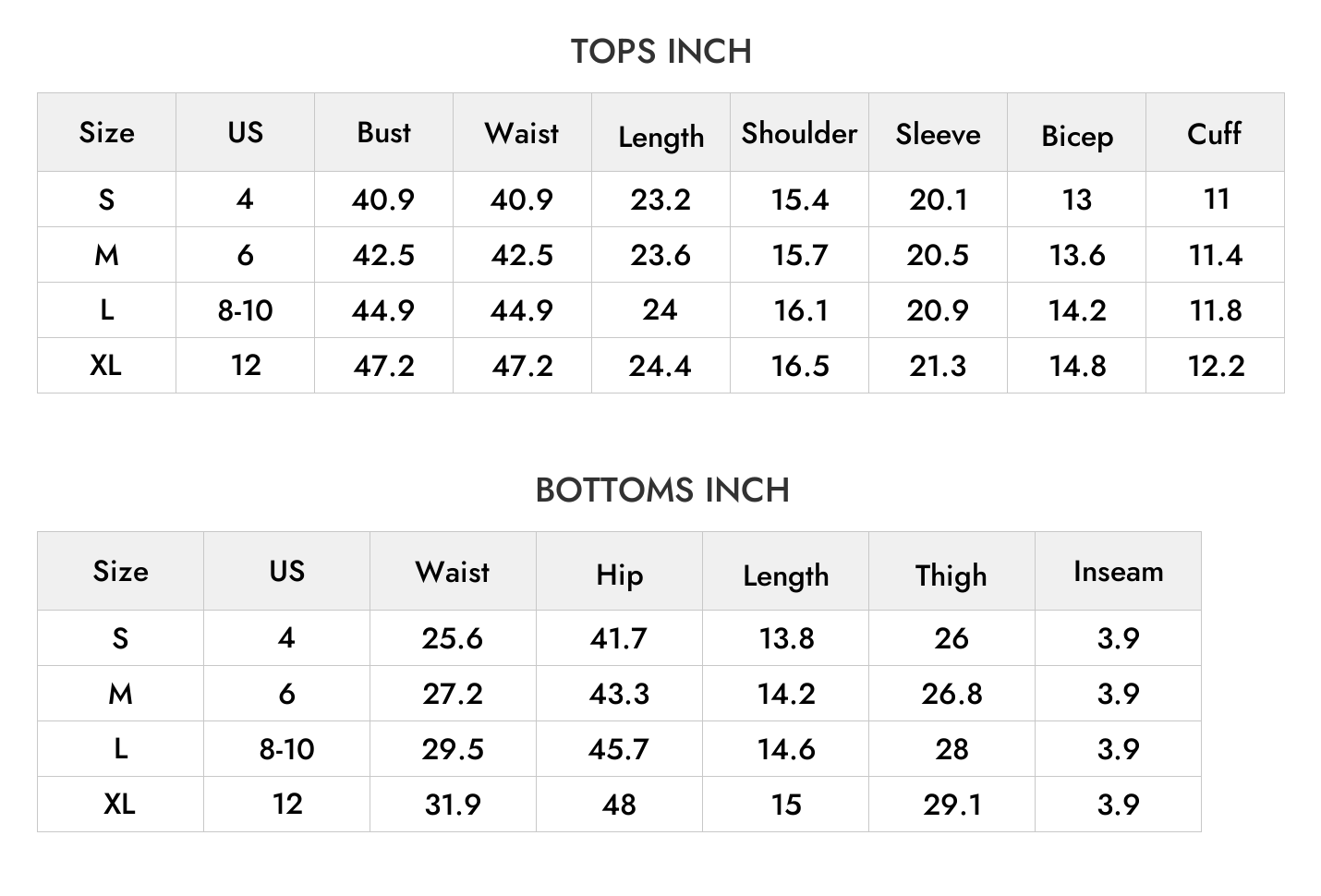Click the Hip column header
Viewport: 1321px width, 896px height.
point(619,575)
